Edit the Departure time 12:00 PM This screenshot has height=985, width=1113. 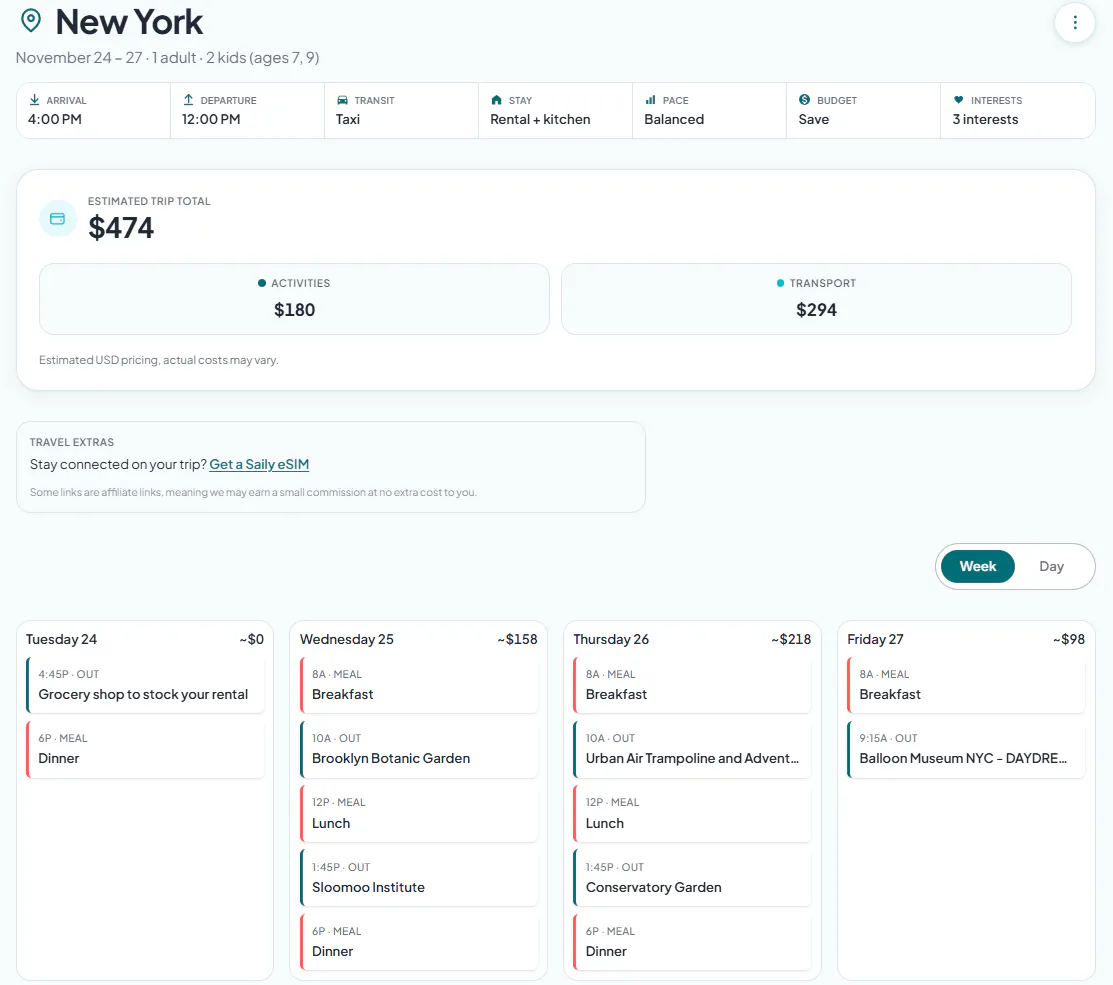(247, 111)
